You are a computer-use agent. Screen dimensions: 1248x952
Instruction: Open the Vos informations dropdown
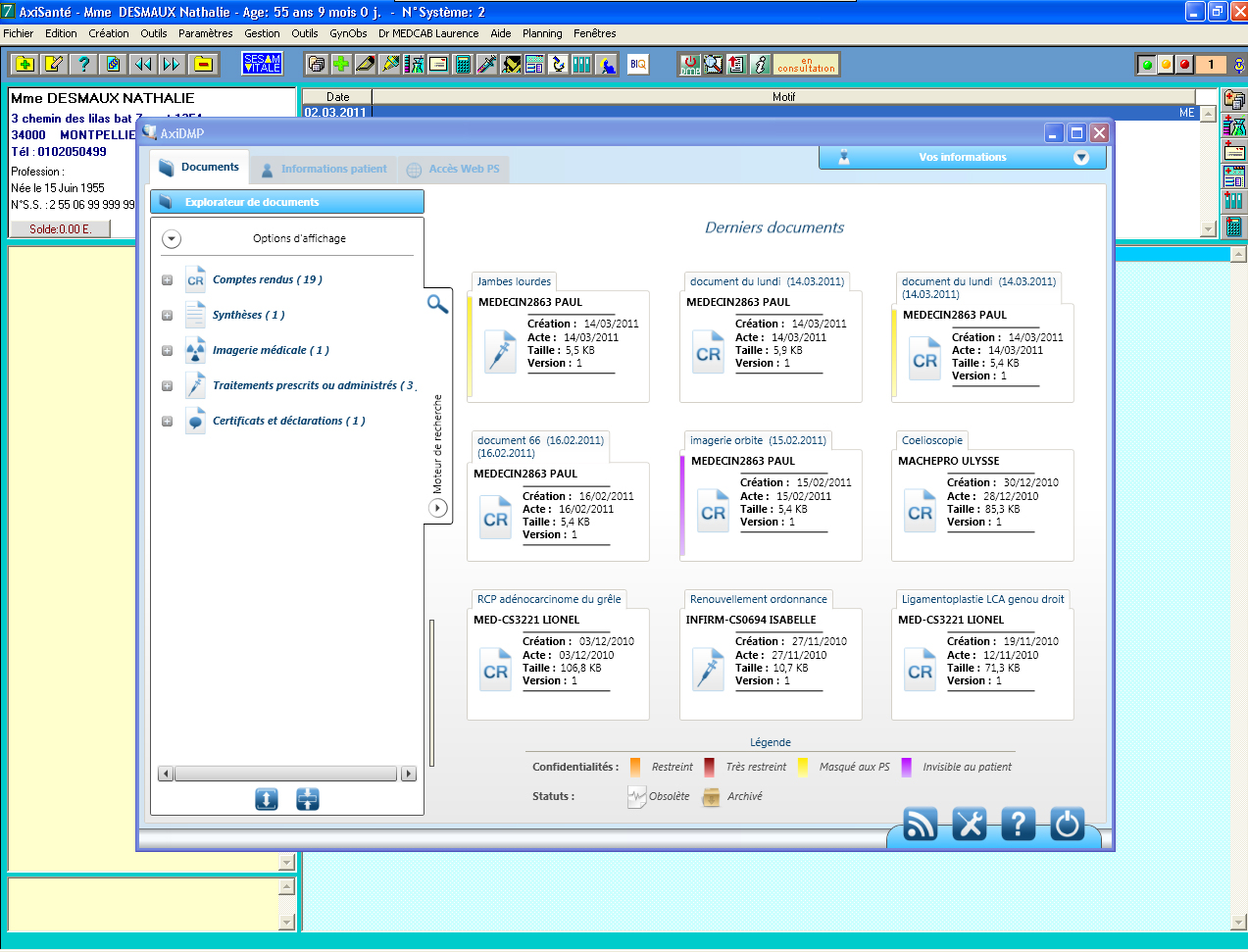point(1080,158)
